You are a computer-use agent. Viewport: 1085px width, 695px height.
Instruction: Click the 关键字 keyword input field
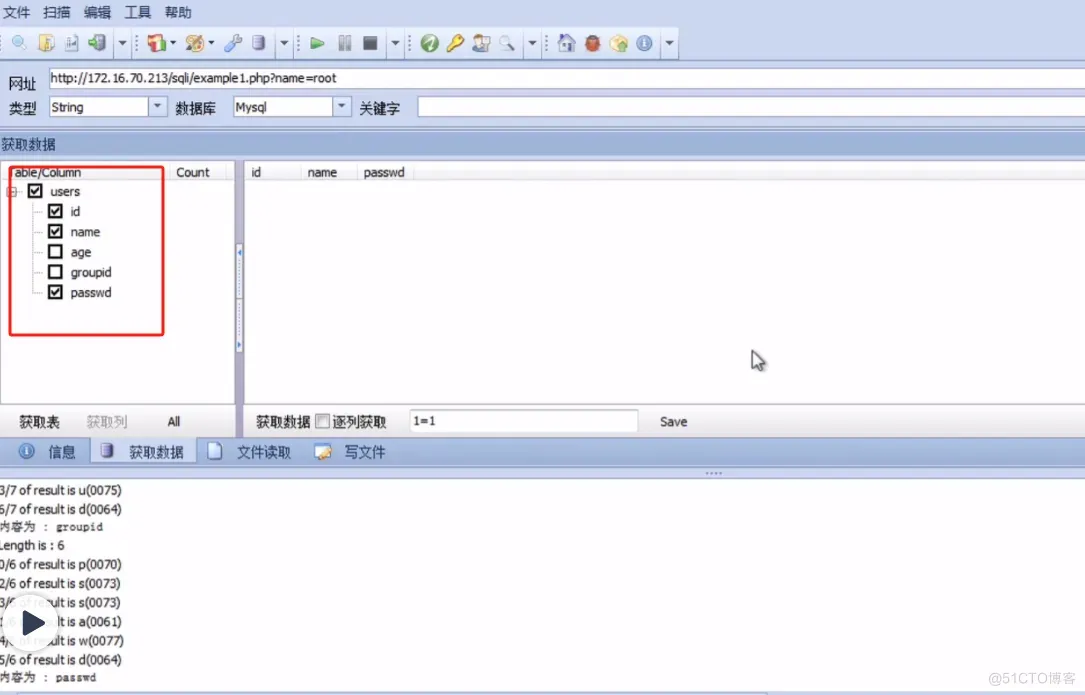tap(751, 107)
